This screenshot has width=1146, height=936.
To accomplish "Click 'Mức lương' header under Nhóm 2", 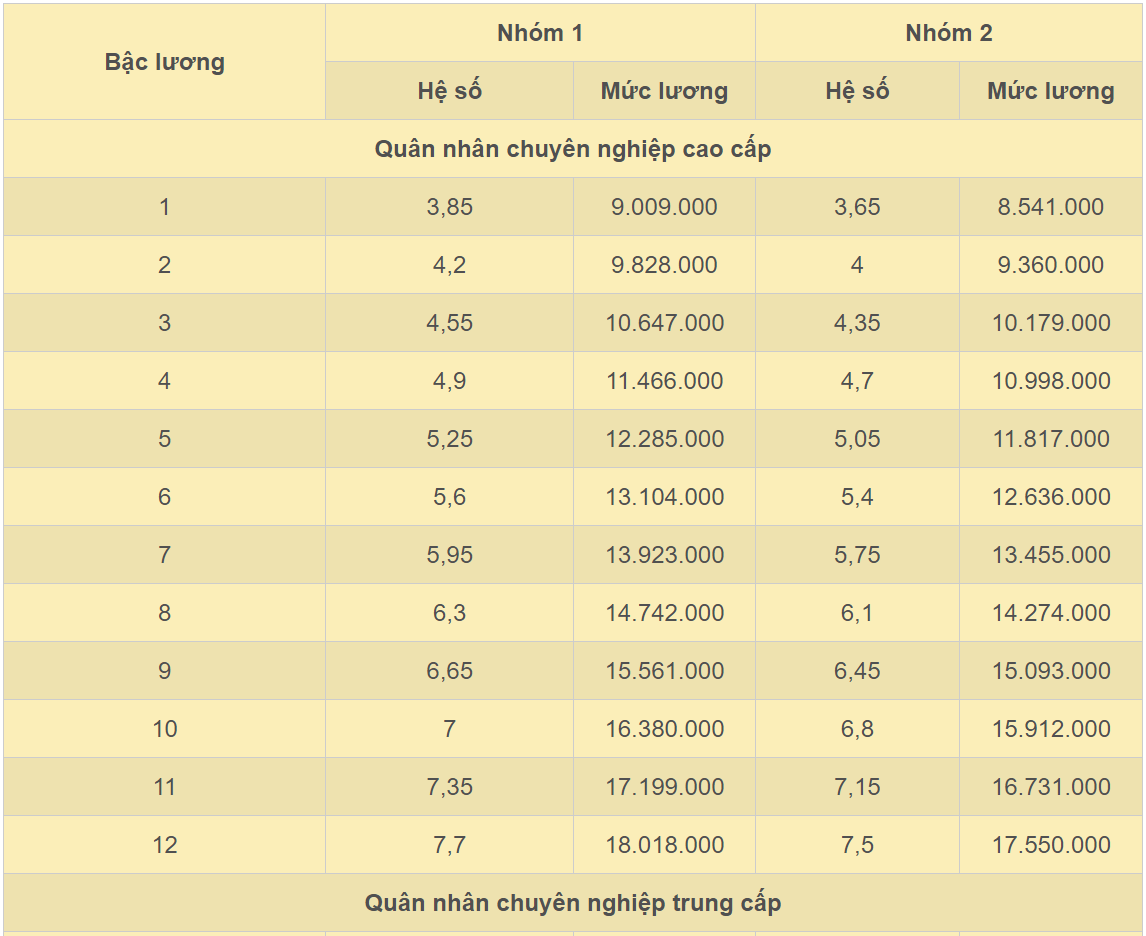I will pyautogui.click(x=1050, y=91).
